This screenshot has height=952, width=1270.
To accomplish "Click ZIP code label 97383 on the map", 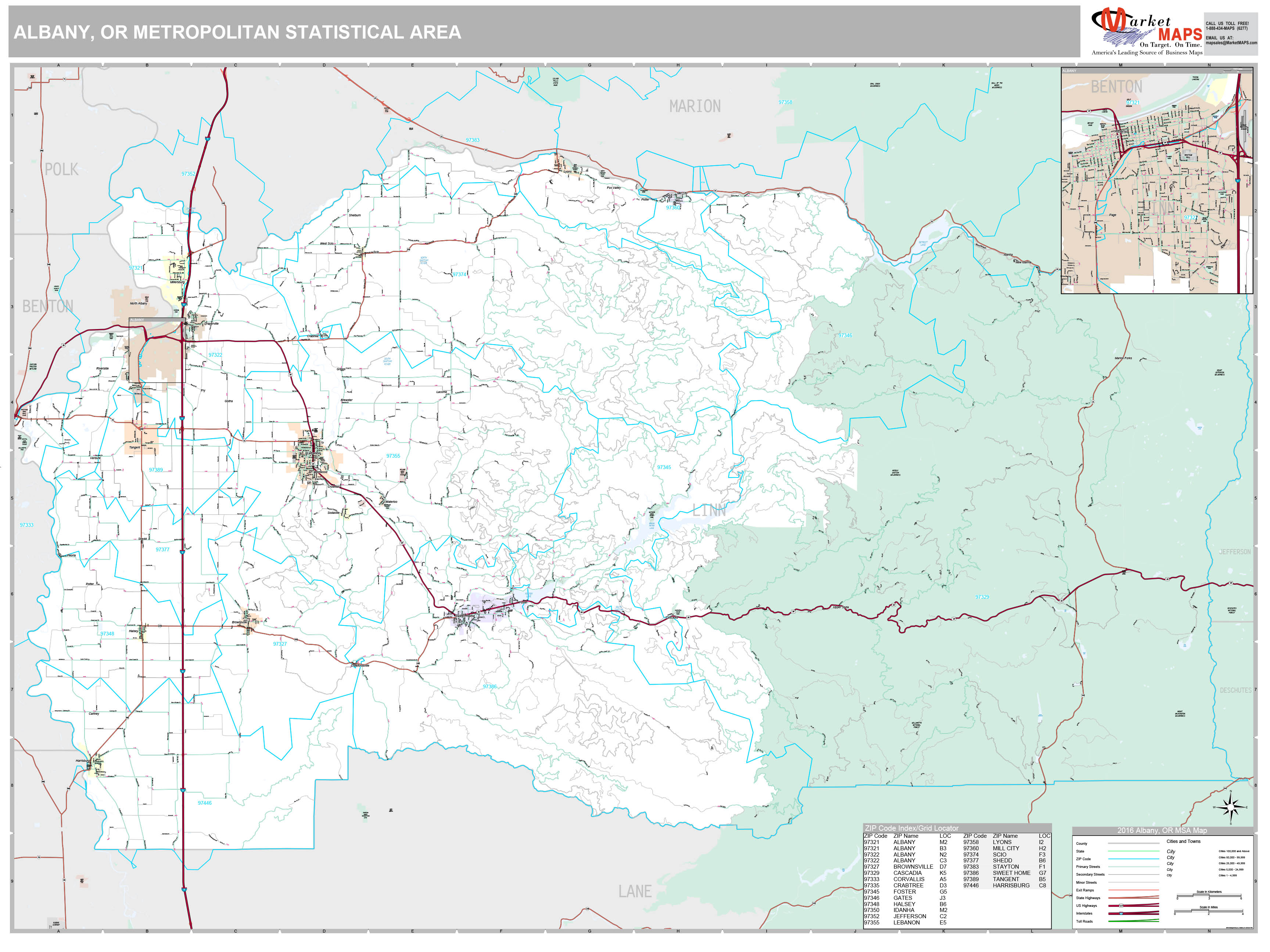I will tap(473, 140).
